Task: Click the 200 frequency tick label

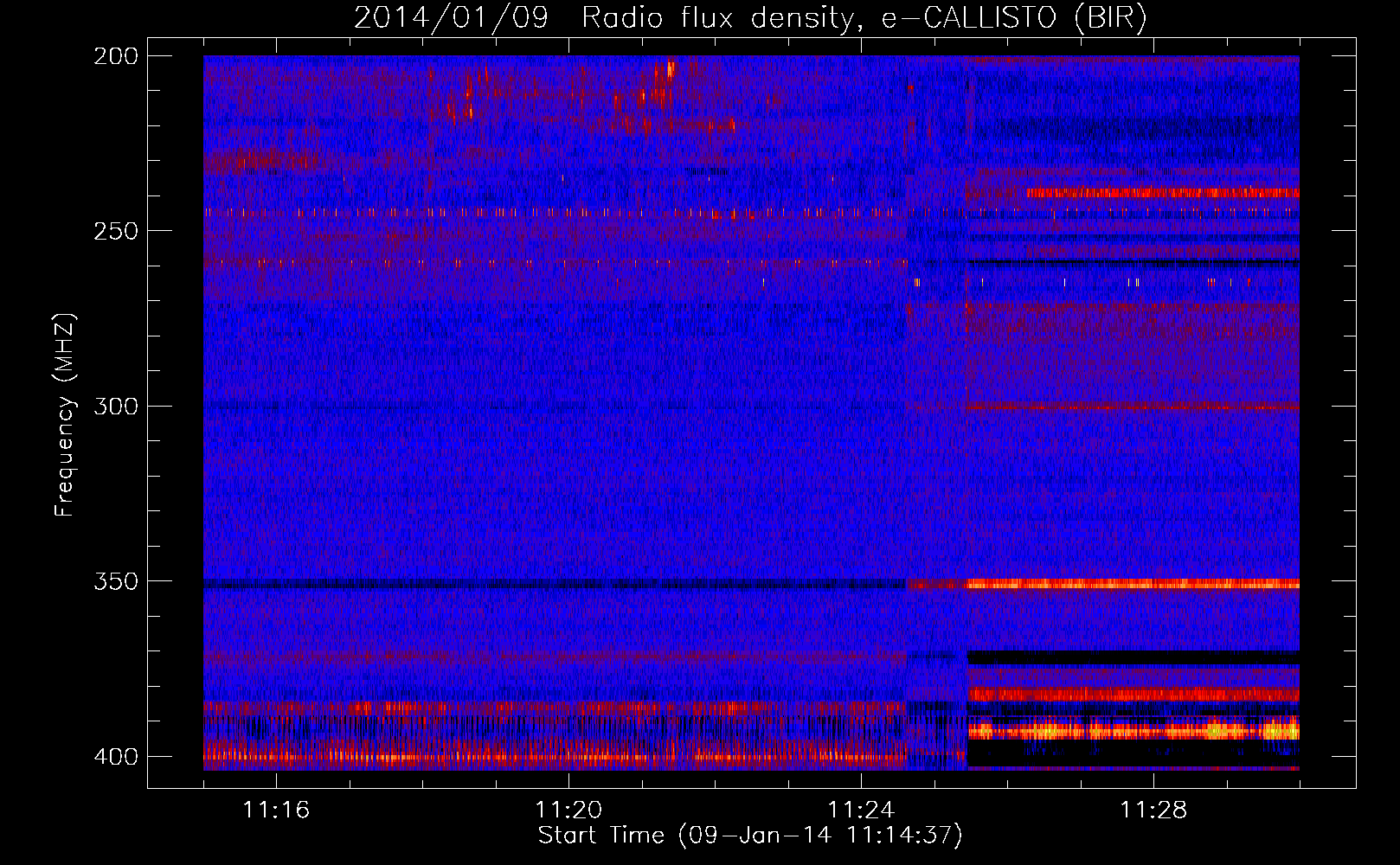Action: 115,56
